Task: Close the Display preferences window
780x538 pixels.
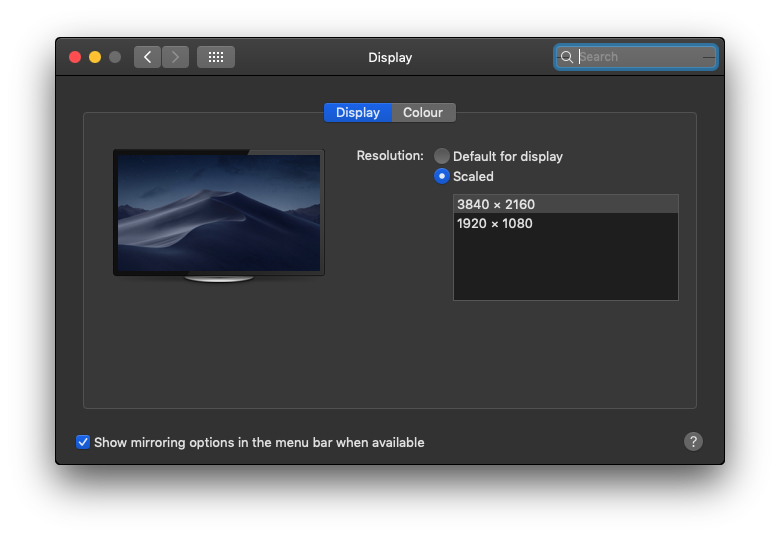Action: (x=75, y=57)
